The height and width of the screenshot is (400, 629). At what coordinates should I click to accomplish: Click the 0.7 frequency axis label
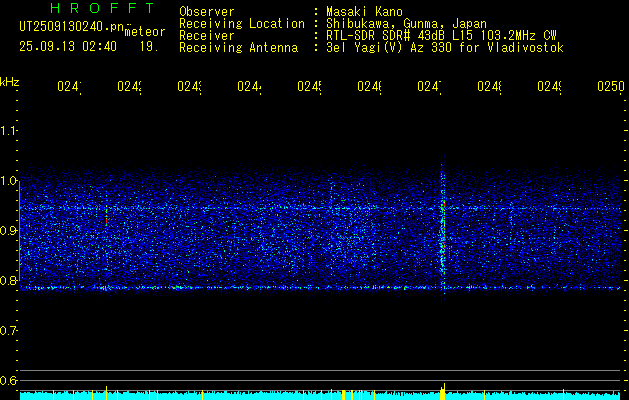point(8,330)
